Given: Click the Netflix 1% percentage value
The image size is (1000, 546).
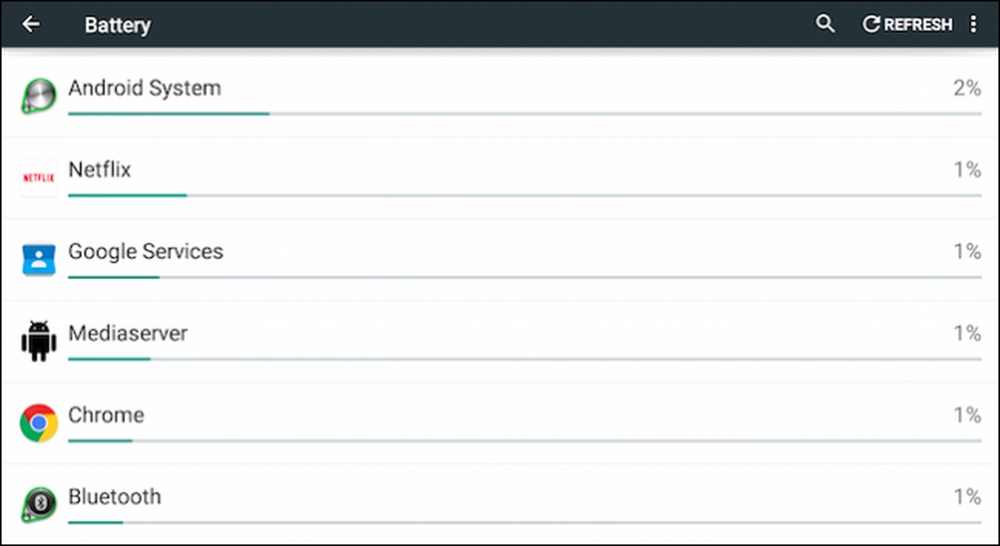Looking at the screenshot, I should [967, 170].
